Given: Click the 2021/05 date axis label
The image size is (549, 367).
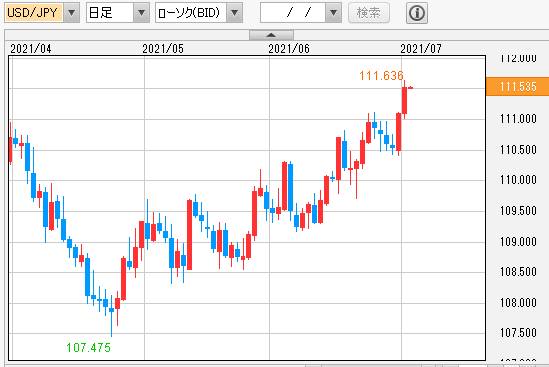Looking at the screenshot, I should 163,49.
